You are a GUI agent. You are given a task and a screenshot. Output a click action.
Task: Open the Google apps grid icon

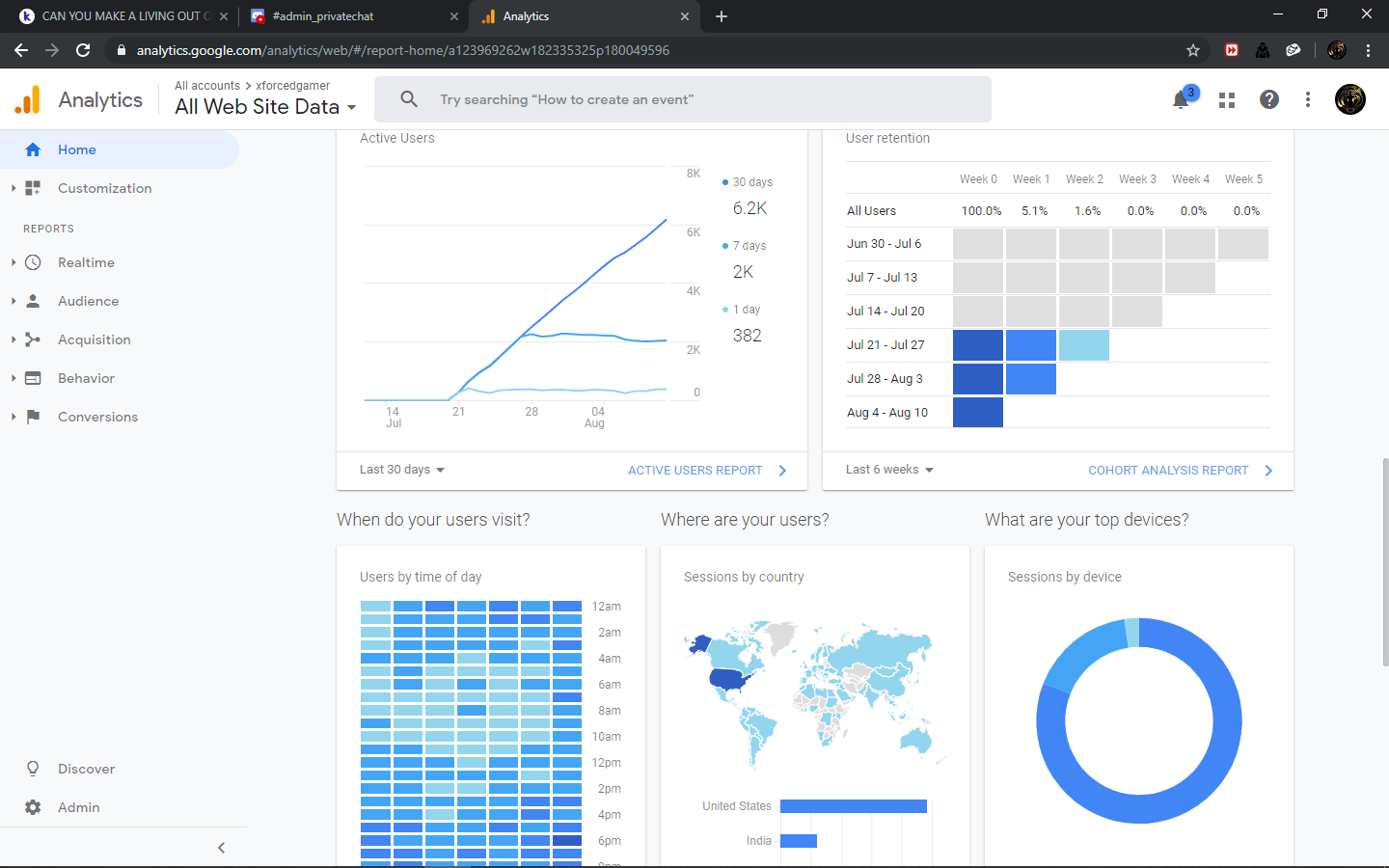(1227, 100)
